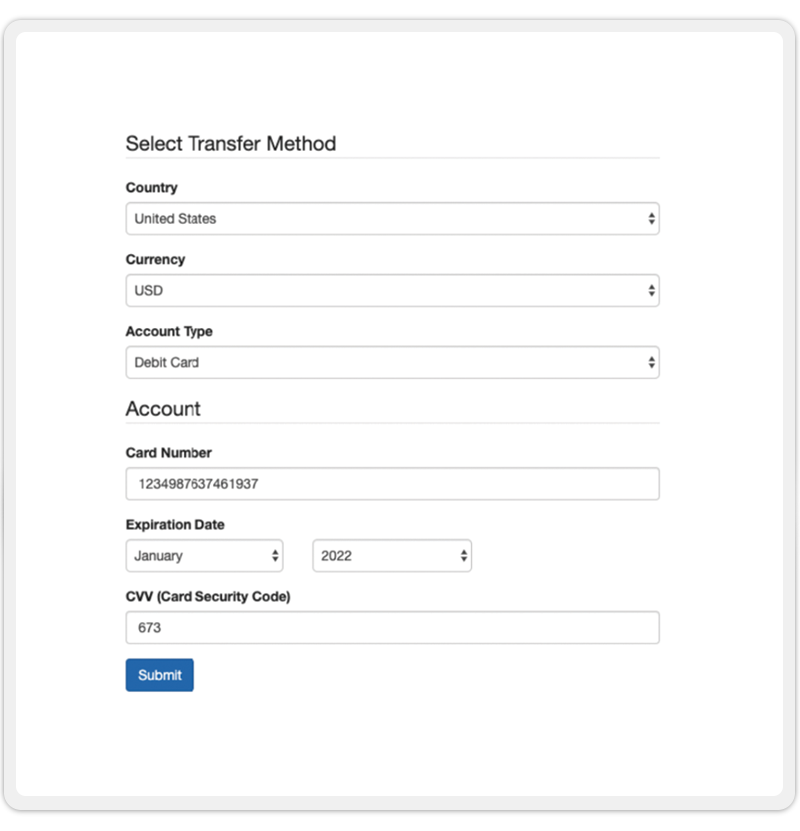Focus the Card Number input field
Screen dimensions: 800x831
(x=392, y=484)
